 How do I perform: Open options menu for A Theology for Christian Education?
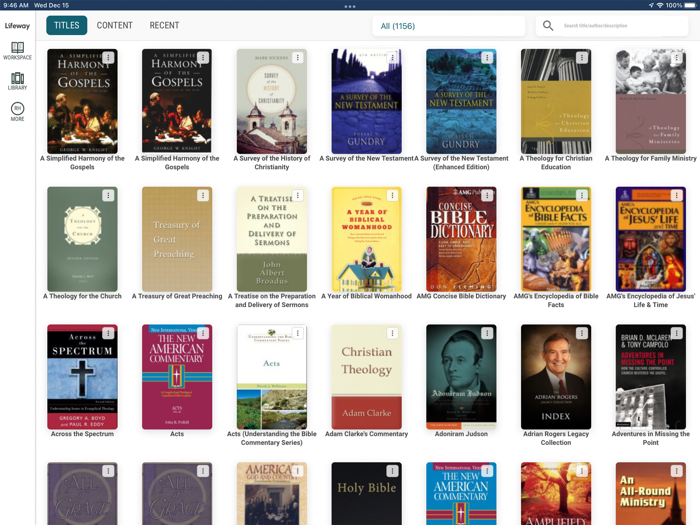click(582, 58)
